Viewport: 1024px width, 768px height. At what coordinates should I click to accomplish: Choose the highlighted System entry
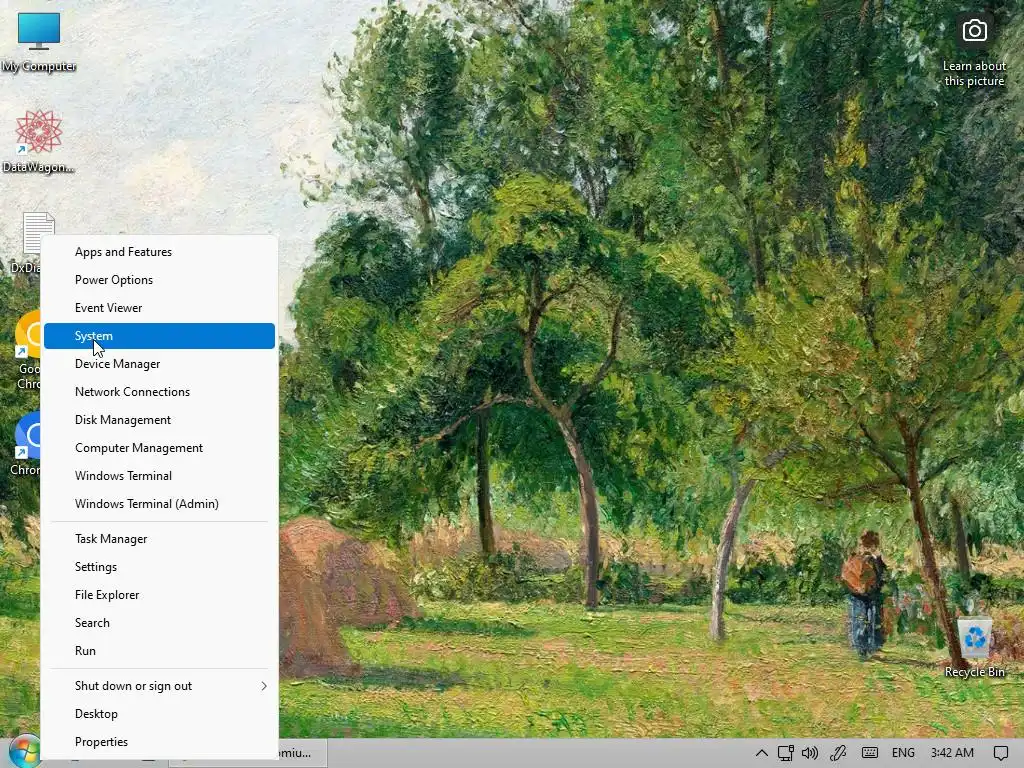[x=159, y=336]
